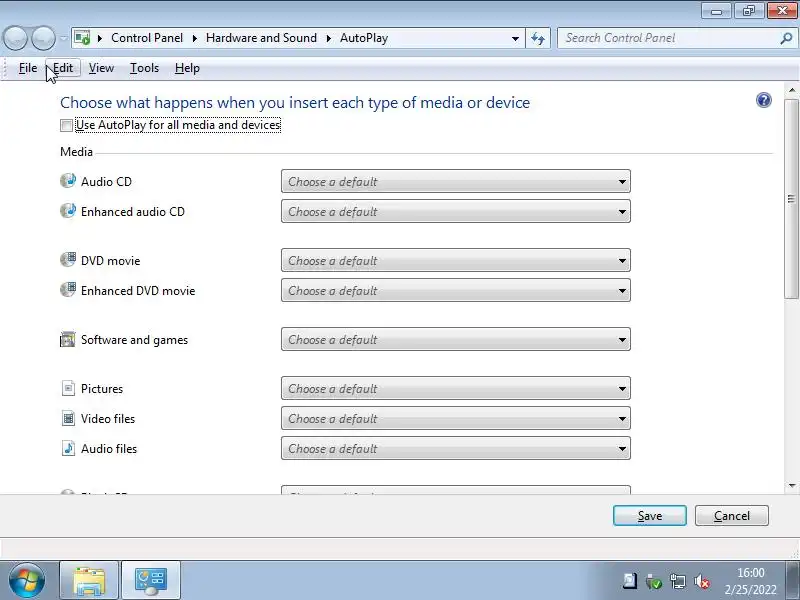Click the Video files icon
The width and height of the screenshot is (800, 600).
68,419
